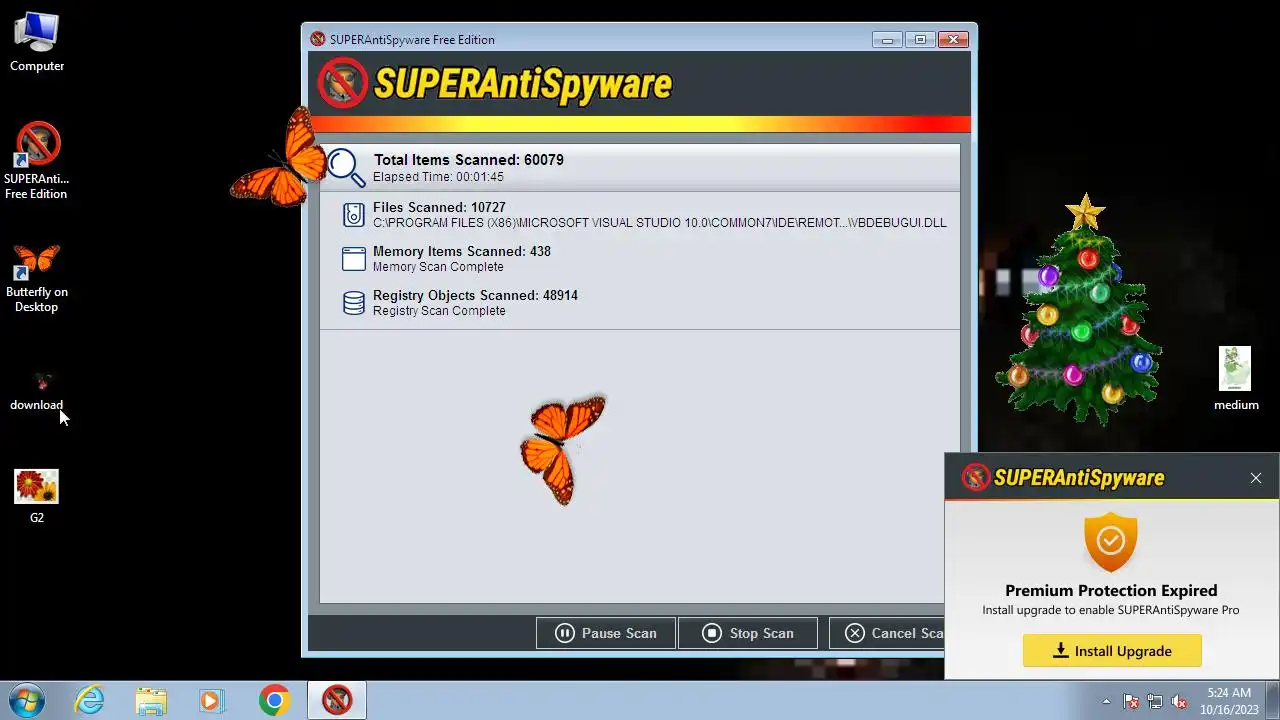Viewport: 1280px width, 720px height.
Task: Click the Stop Scan button
Action: 748,633
